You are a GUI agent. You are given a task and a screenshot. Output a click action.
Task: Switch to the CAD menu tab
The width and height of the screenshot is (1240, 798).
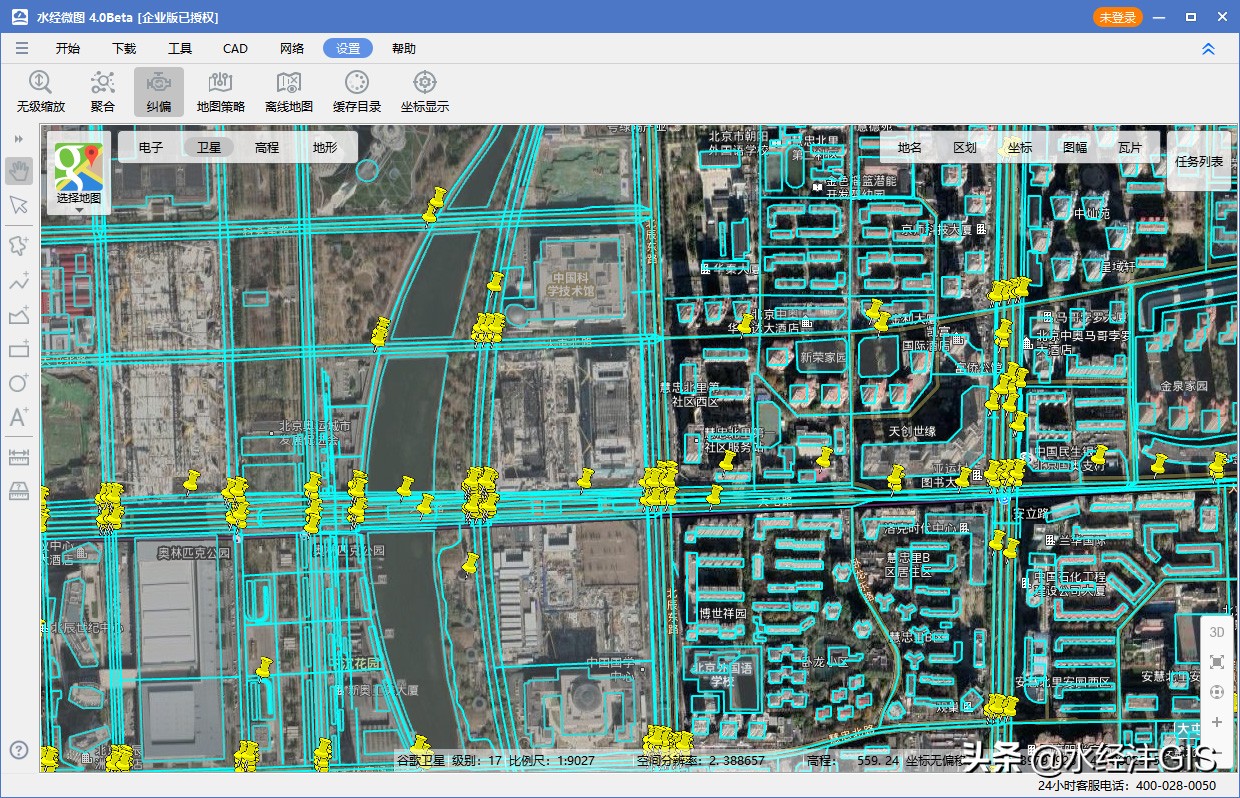click(x=235, y=49)
